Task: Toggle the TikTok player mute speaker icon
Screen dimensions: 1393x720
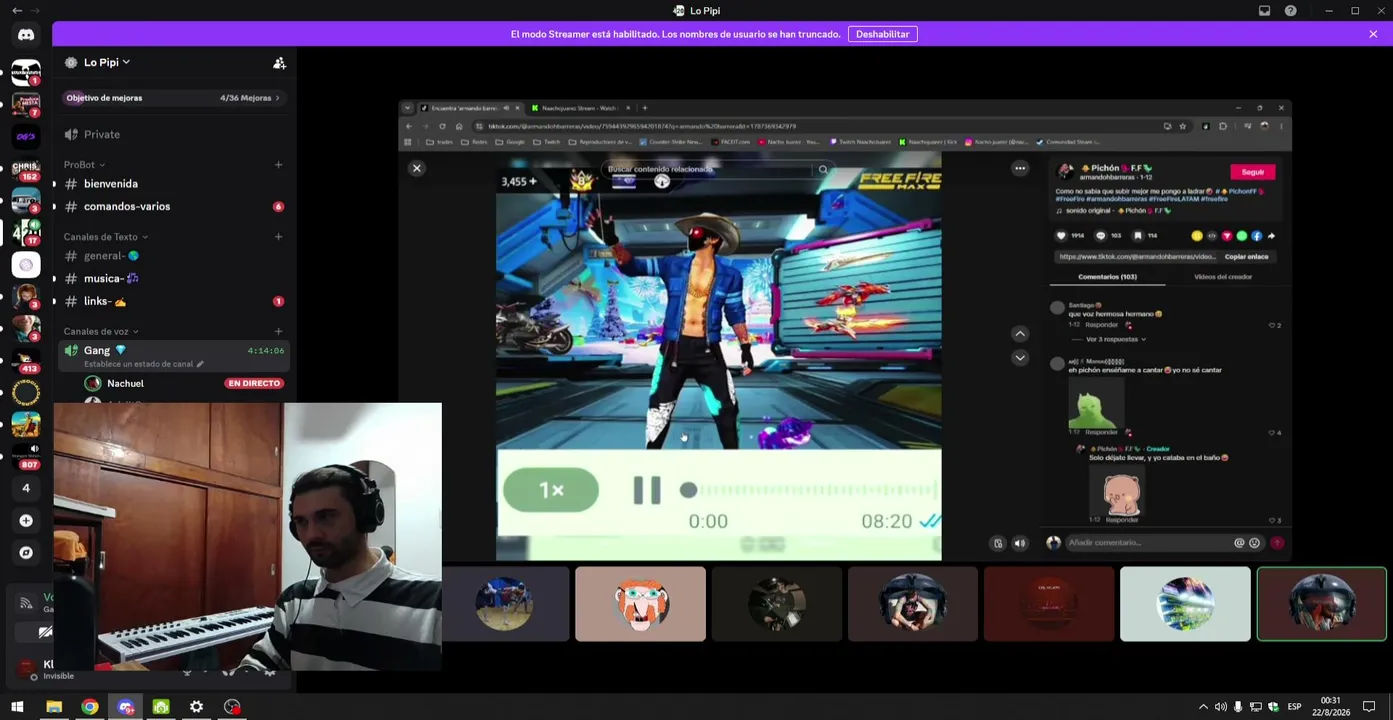Action: 1019,543
